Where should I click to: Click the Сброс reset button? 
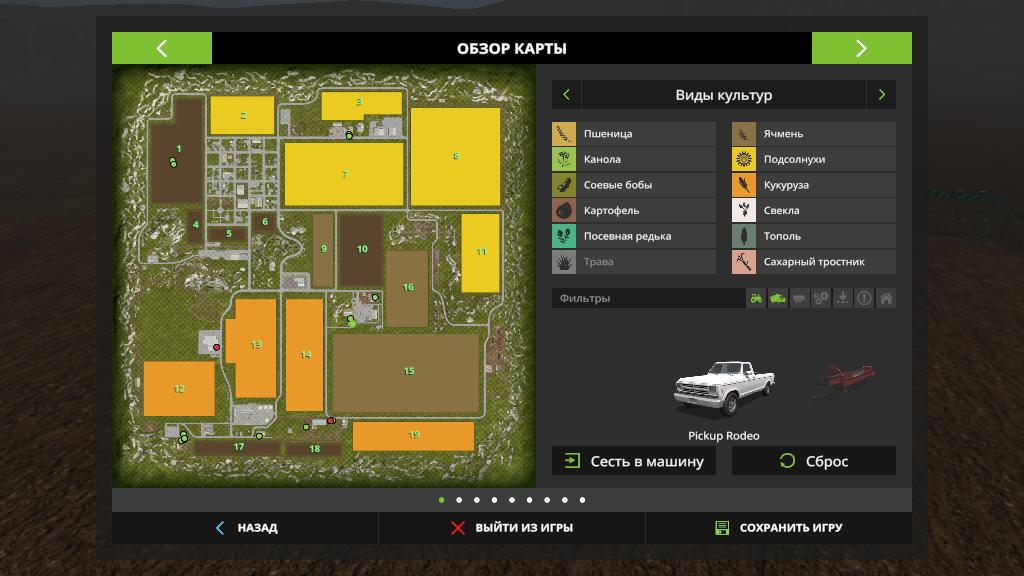[813, 461]
